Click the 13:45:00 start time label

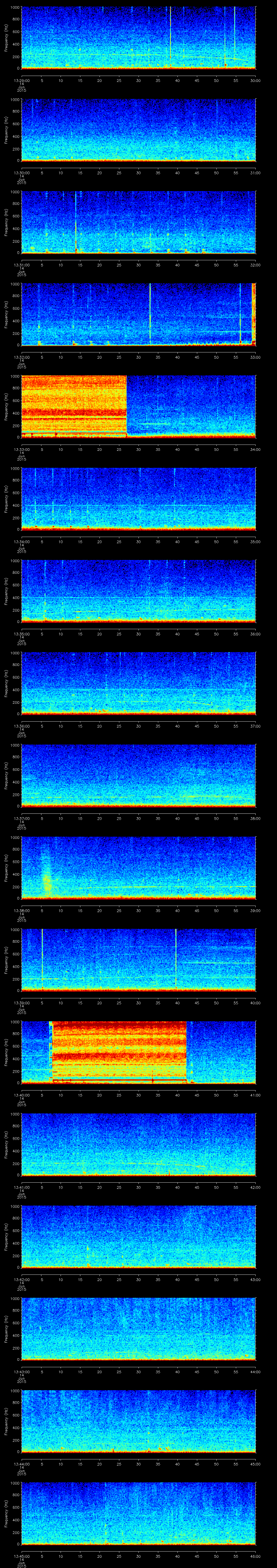pyautogui.click(x=21, y=1556)
